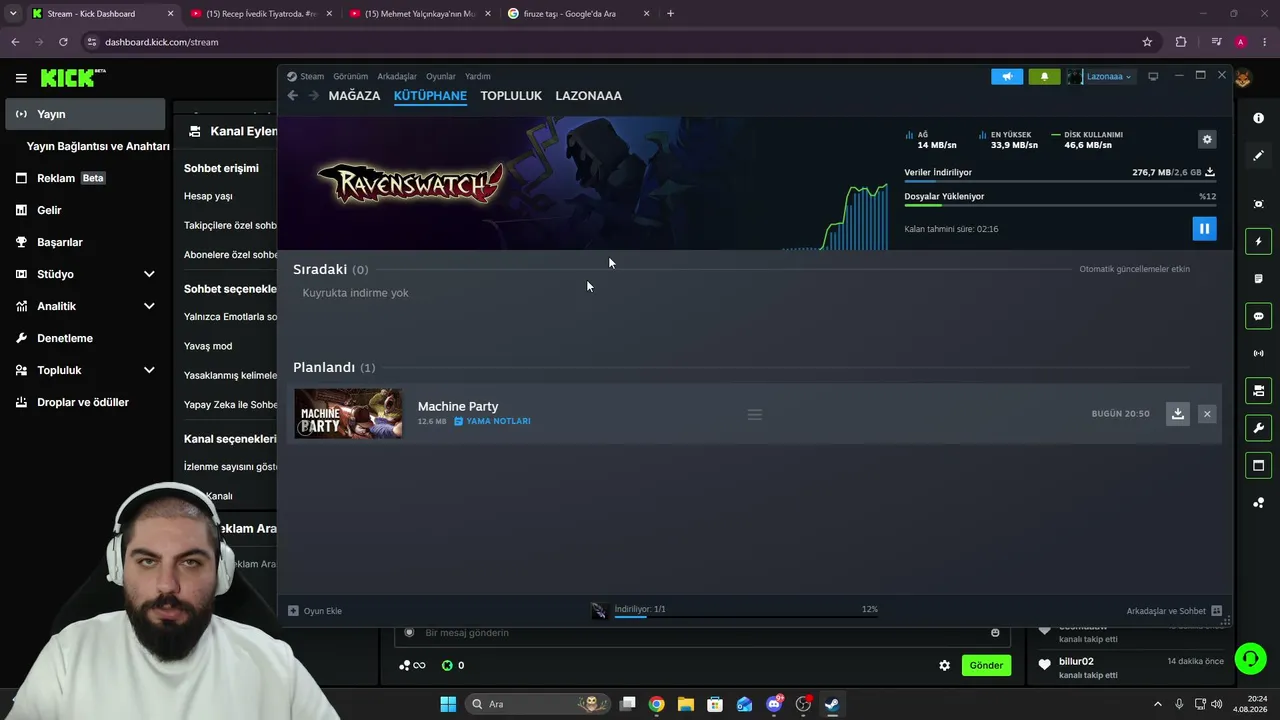Click Kick chat settings gear
Screen dimensions: 1280x720
(x=944, y=665)
